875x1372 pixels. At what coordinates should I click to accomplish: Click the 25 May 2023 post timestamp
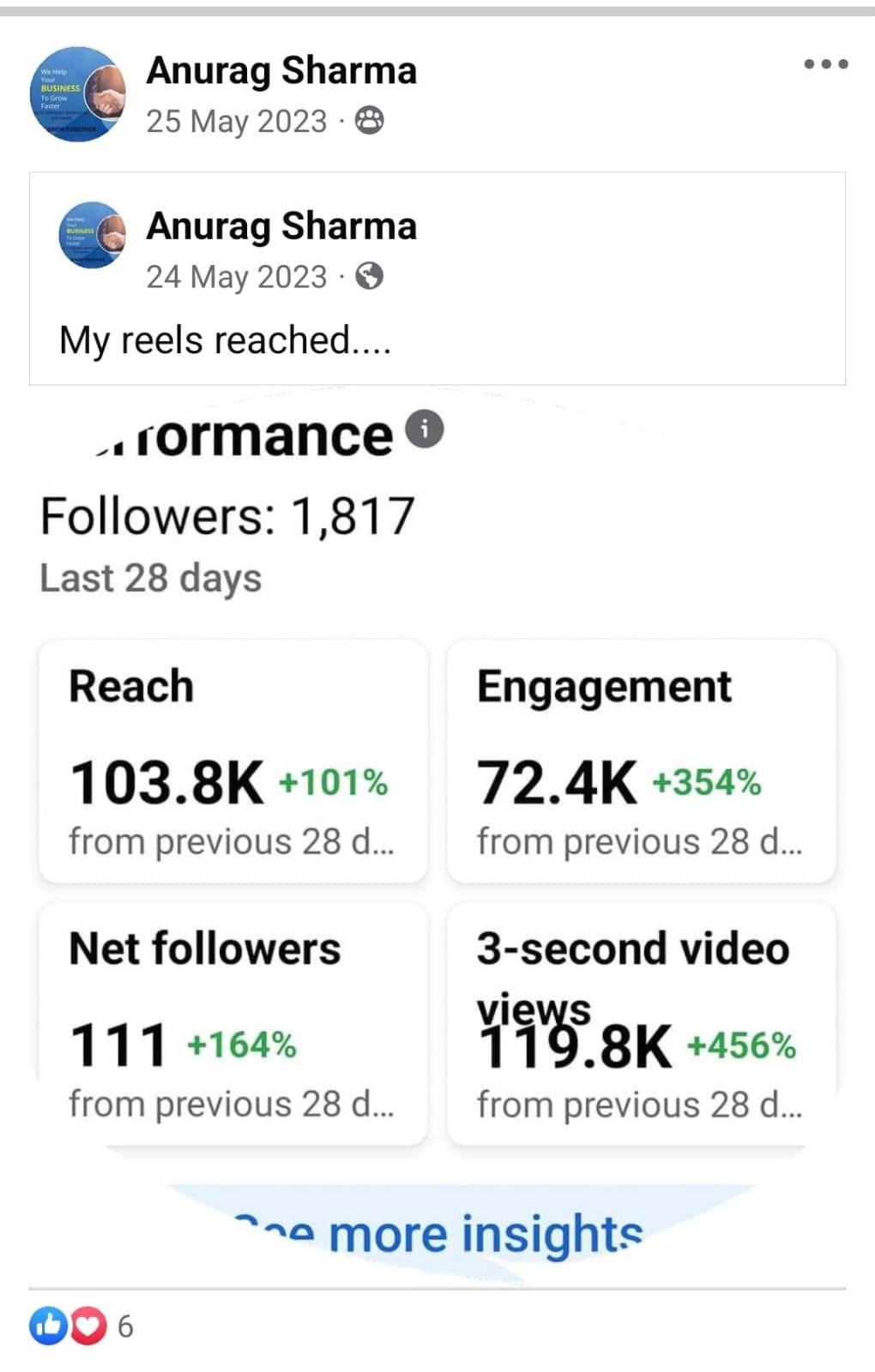[x=237, y=122]
